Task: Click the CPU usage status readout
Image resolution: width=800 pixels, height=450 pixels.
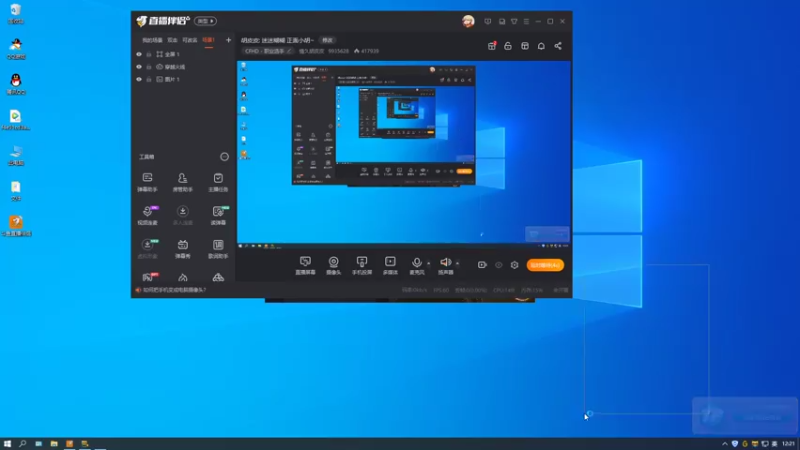Action: [504, 290]
